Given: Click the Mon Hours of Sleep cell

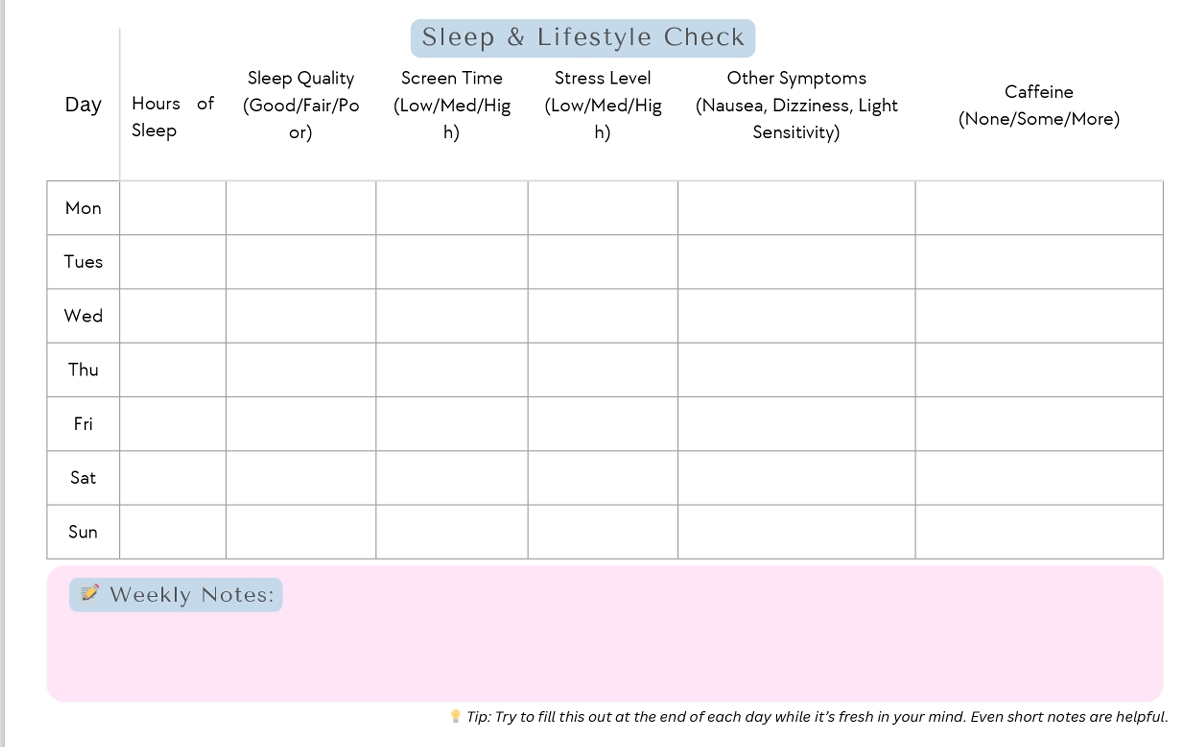Looking at the screenshot, I should pos(172,208).
